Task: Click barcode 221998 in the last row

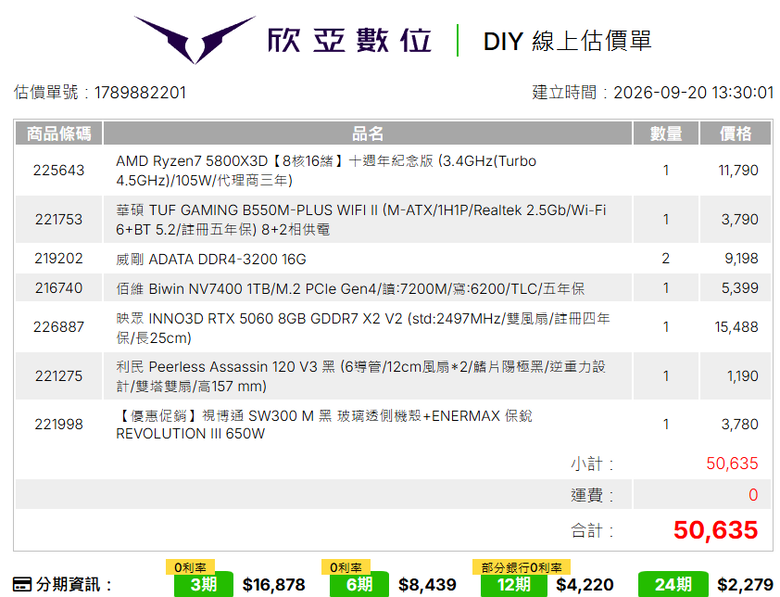Action: pos(59,424)
